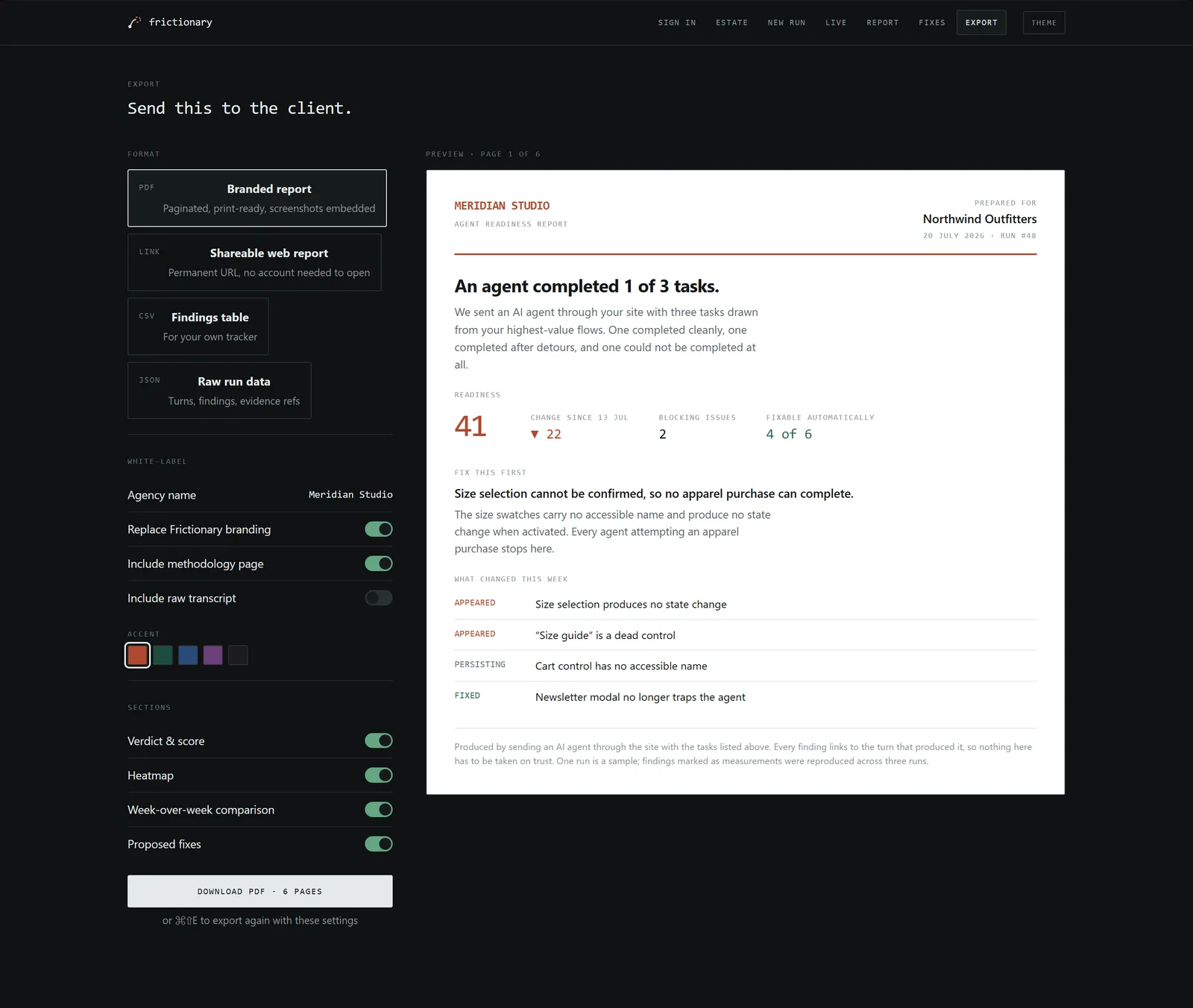Screen dimensions: 1193x1008
Task: Enable Include raw transcript
Action: point(379,598)
